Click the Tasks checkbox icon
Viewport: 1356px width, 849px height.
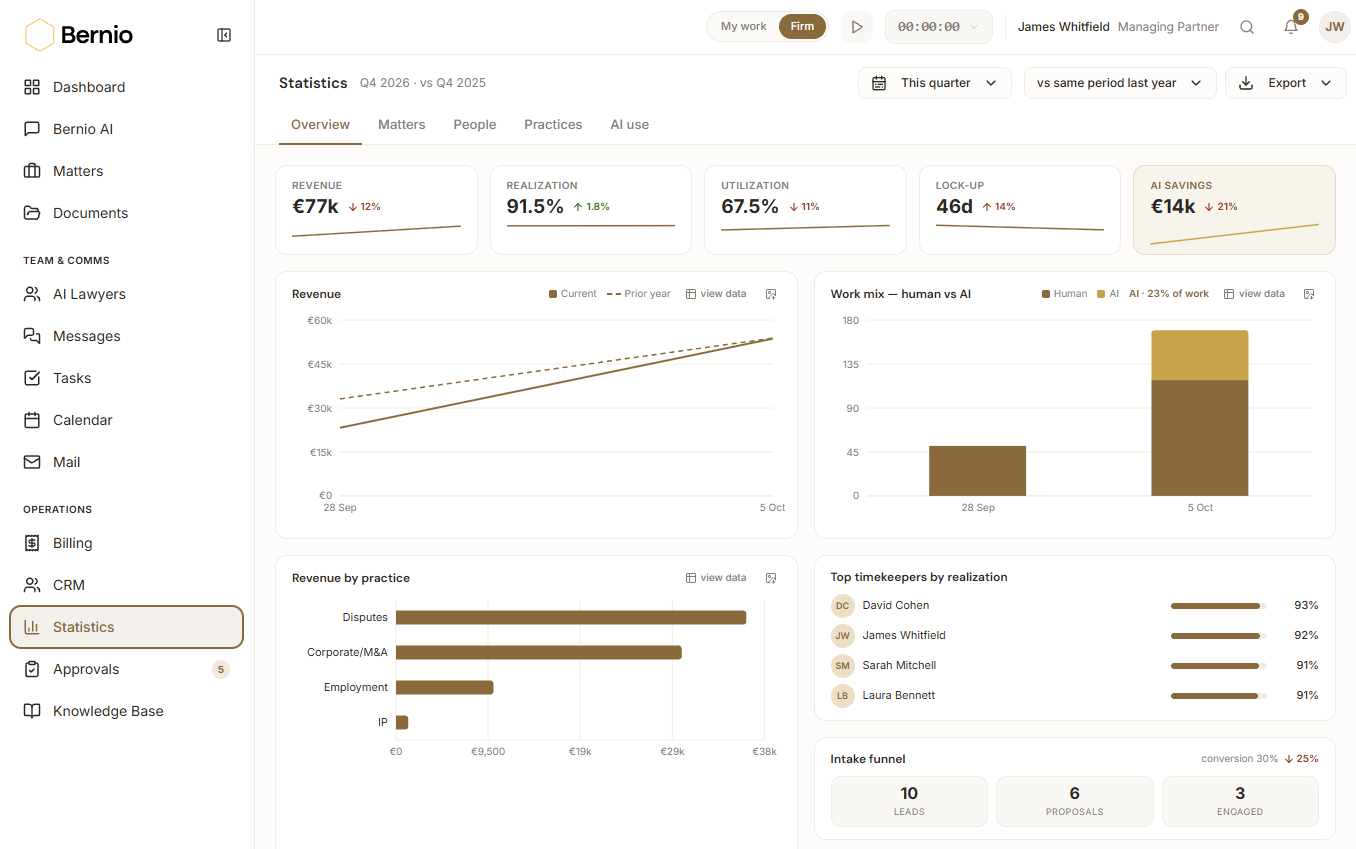coord(32,378)
